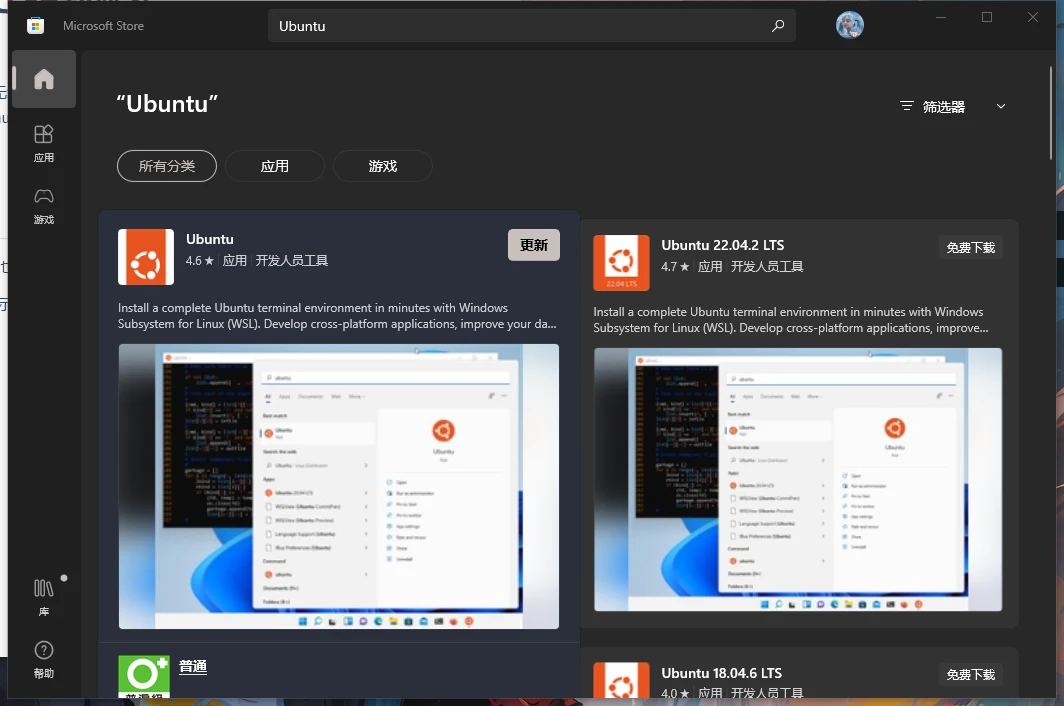
Task: Open the Ubuntu 22.04.2 LTS screenshot thumbnail
Action: 797,479
